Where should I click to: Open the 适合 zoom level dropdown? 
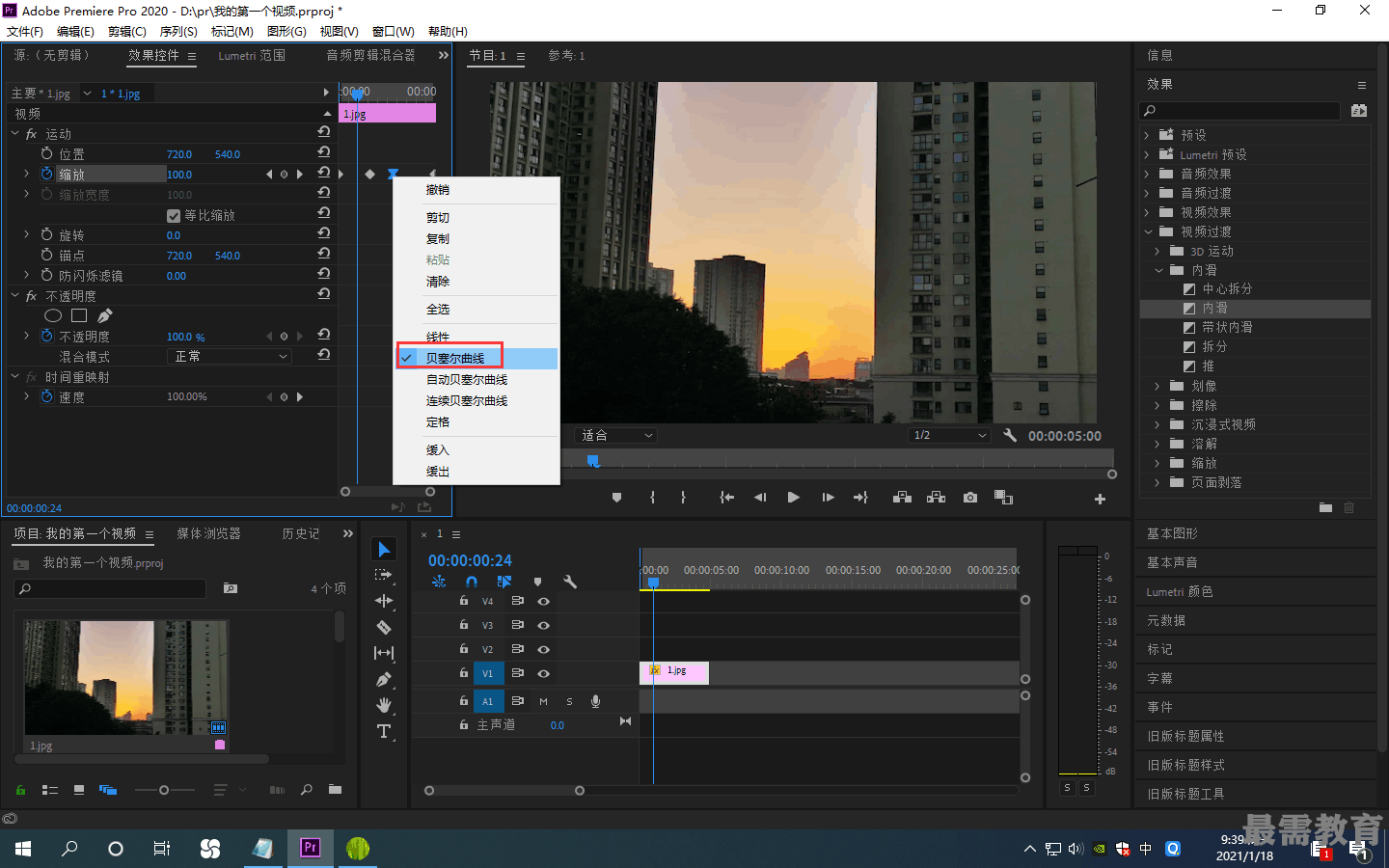[x=615, y=435]
